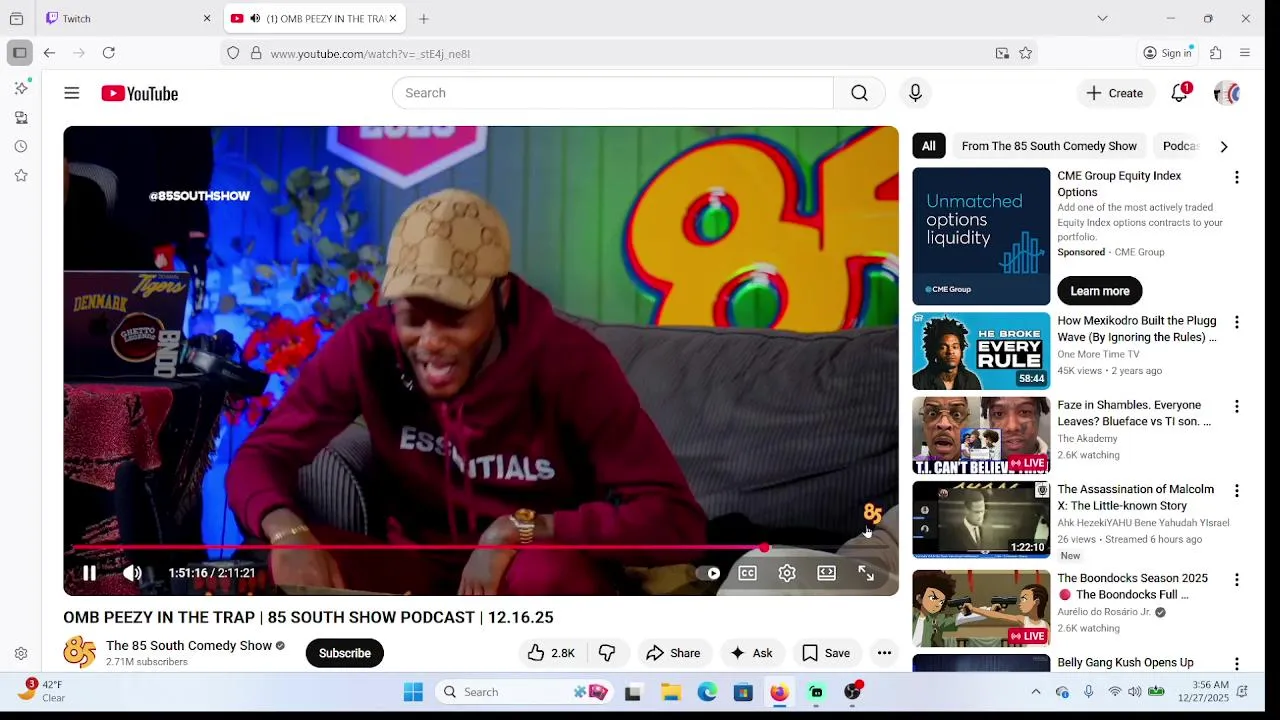Sign in to the browser account
This screenshot has width=1280, height=720.
pyautogui.click(x=1167, y=53)
